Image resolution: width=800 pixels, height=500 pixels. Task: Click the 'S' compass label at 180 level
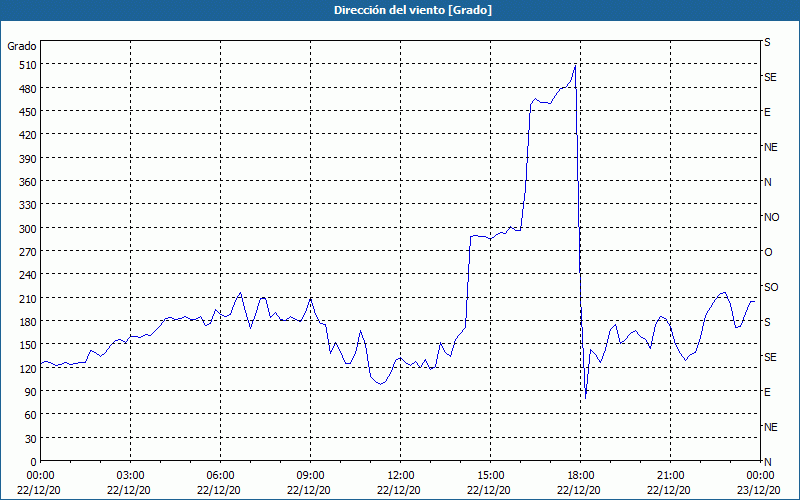(x=767, y=322)
